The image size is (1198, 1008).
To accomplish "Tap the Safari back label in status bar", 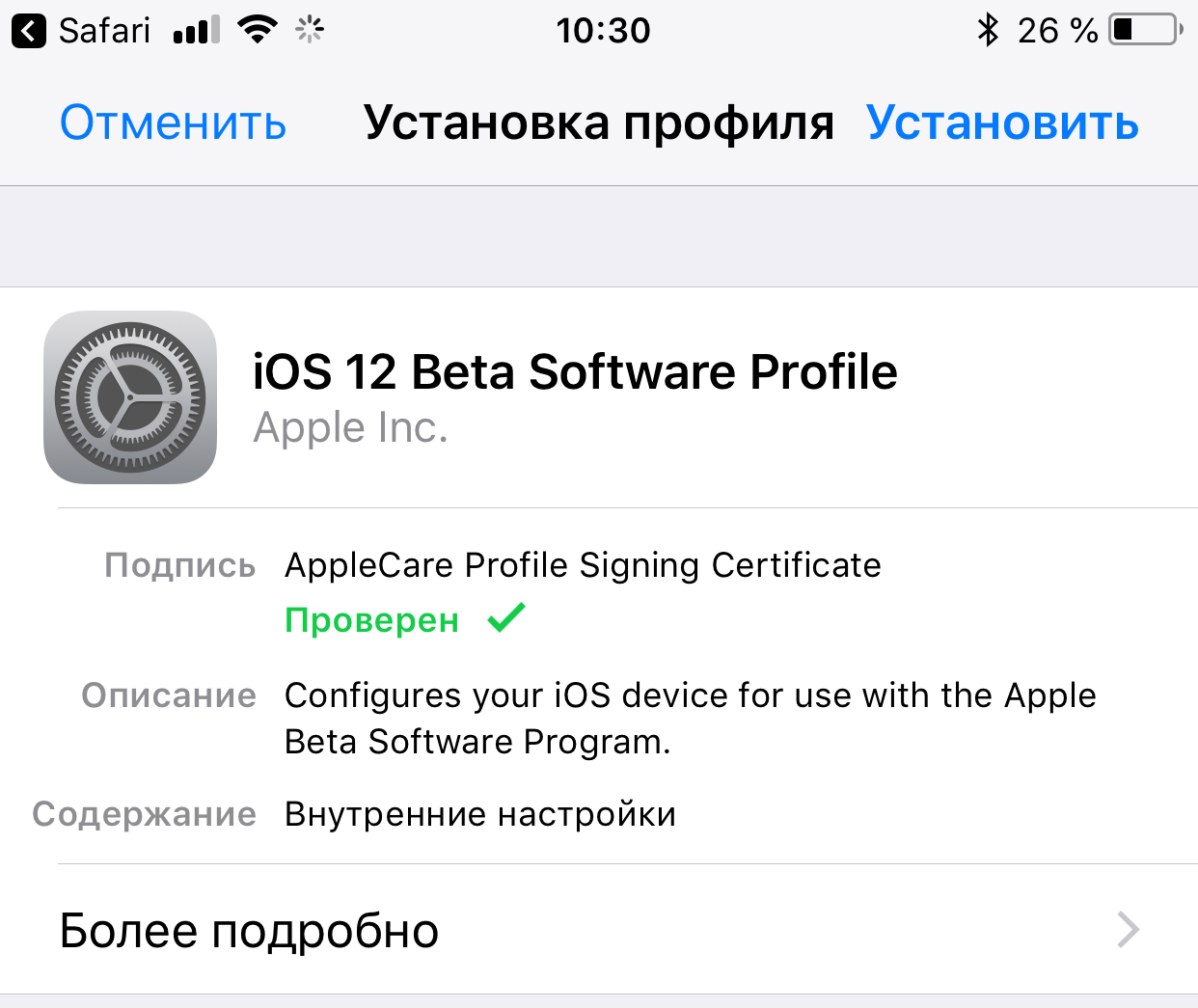I will (x=104, y=31).
